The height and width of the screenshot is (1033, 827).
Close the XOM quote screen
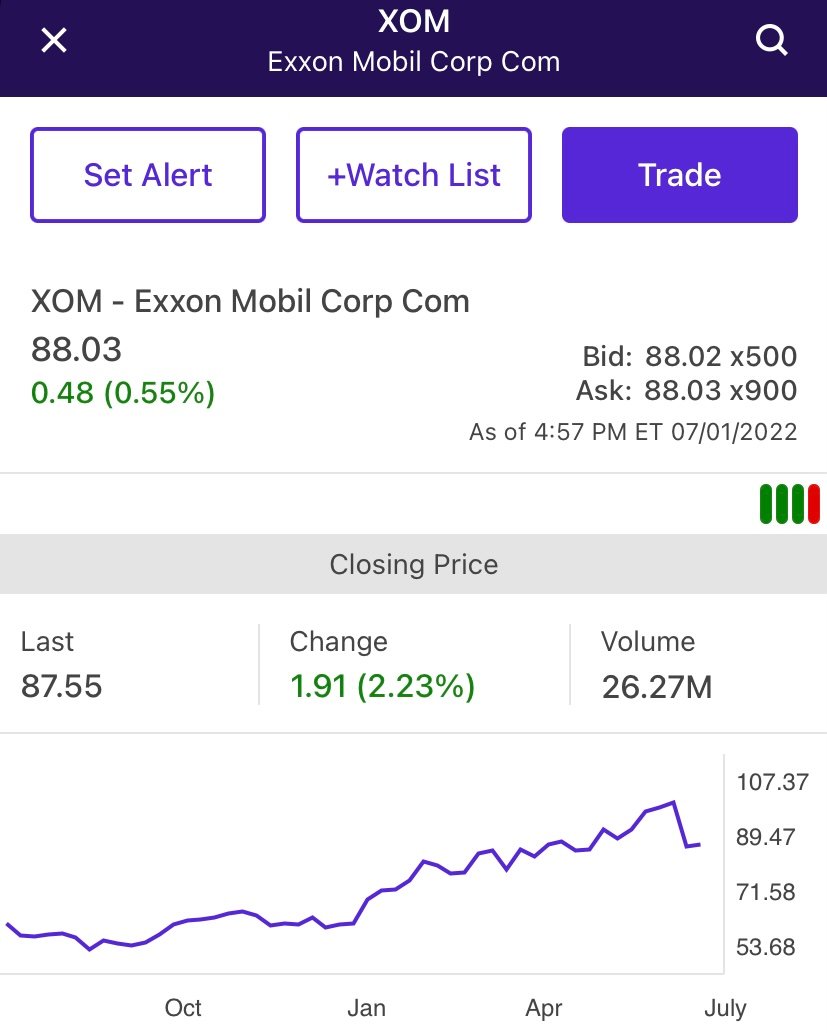point(54,40)
